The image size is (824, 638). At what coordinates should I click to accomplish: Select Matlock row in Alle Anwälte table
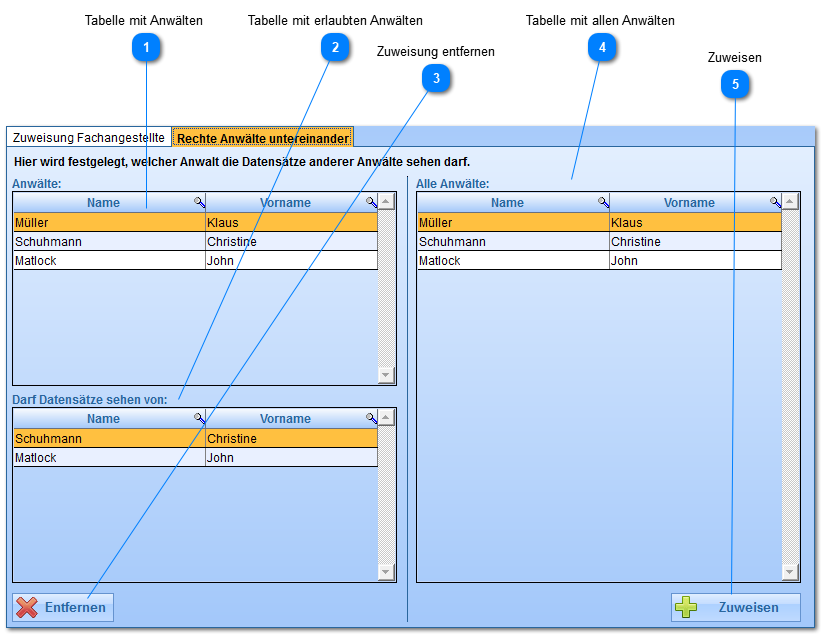[512, 261]
